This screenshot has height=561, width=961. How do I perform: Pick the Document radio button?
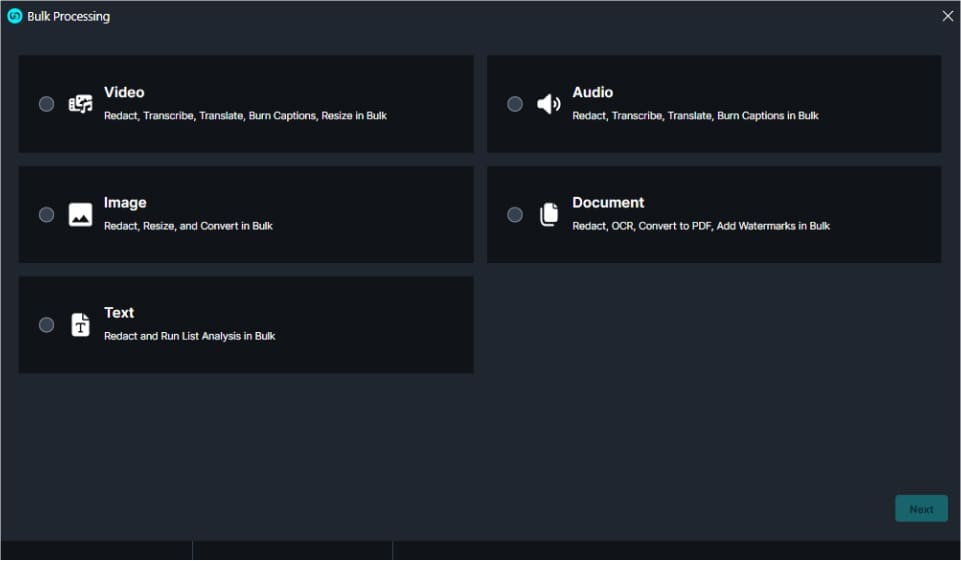(x=514, y=214)
